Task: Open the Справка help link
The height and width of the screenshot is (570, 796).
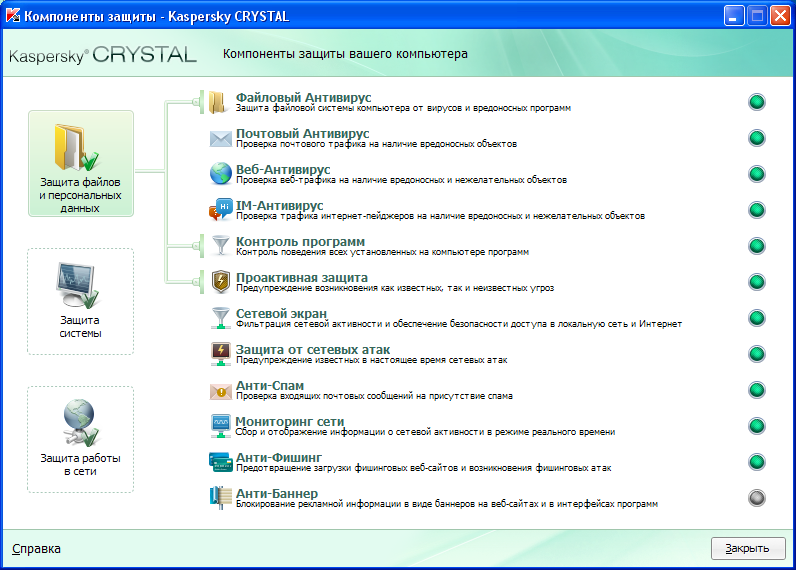Action: (36, 549)
